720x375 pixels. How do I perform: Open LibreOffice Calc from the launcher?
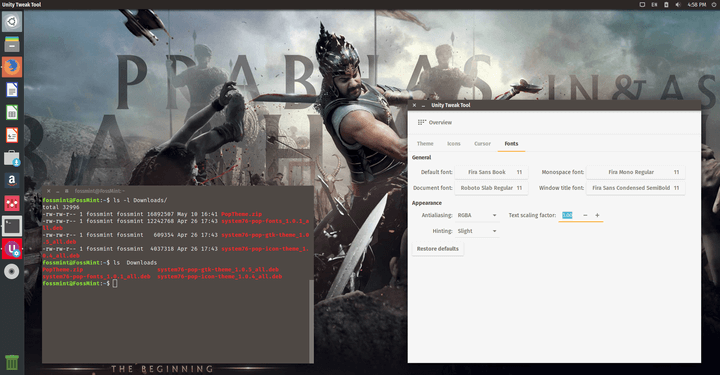(12, 112)
